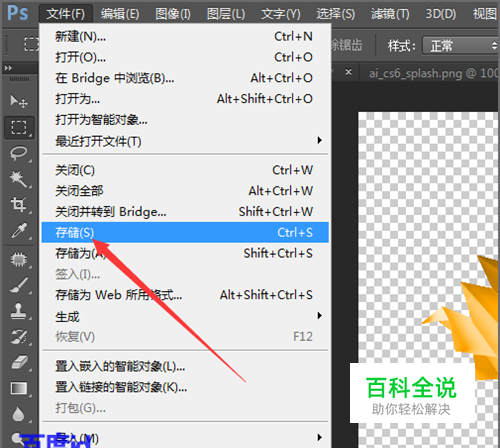Image resolution: width=500 pixels, height=448 pixels.
Task: Click the Photoshop Ps logo
Action: pos(18,13)
